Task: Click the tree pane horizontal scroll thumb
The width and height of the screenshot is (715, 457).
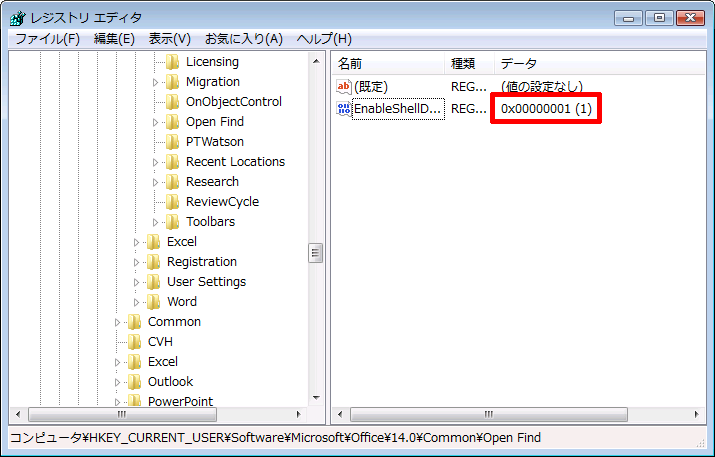Action: click(122, 414)
